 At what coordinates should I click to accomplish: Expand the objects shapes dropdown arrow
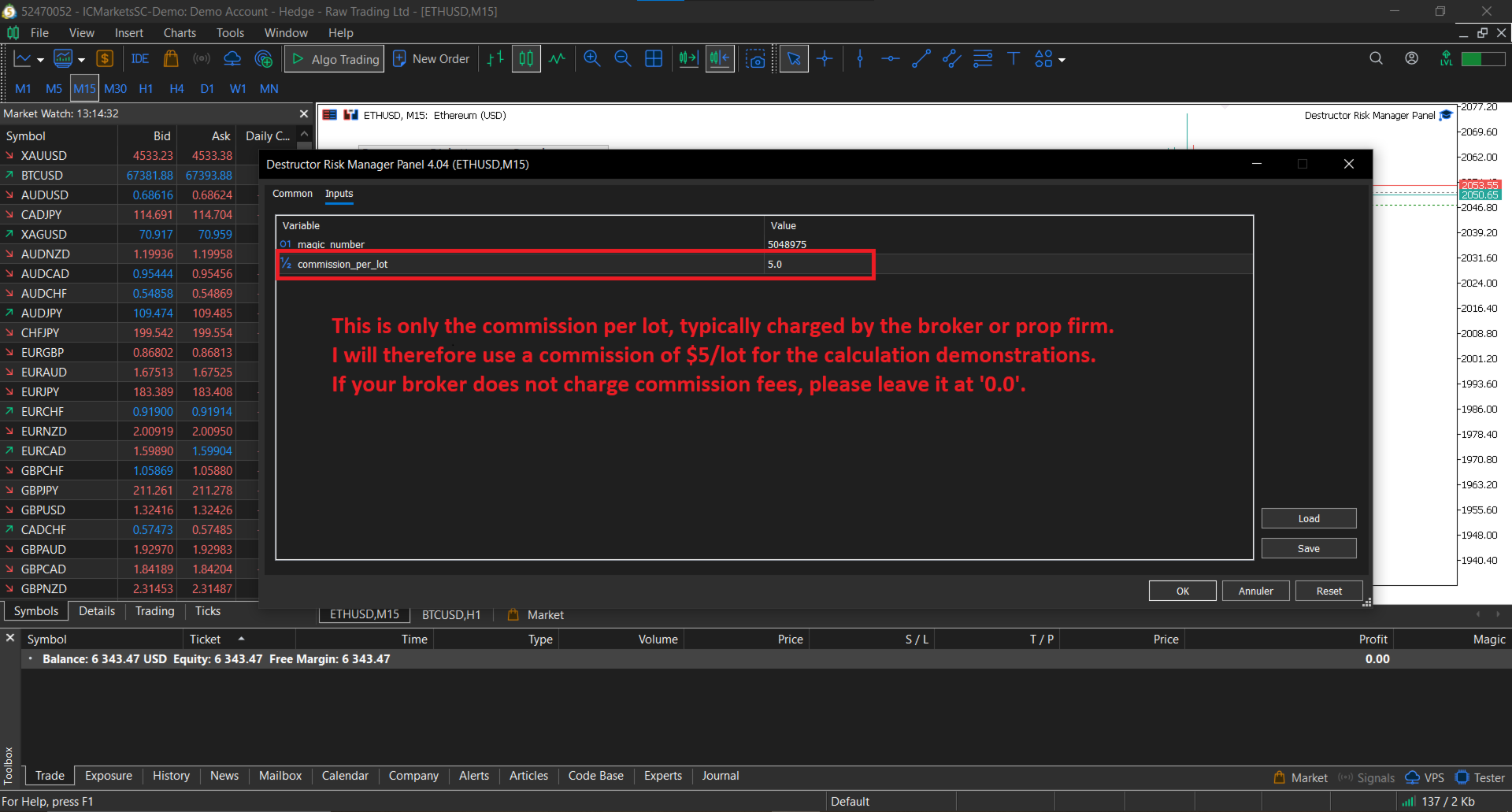[x=1062, y=60]
